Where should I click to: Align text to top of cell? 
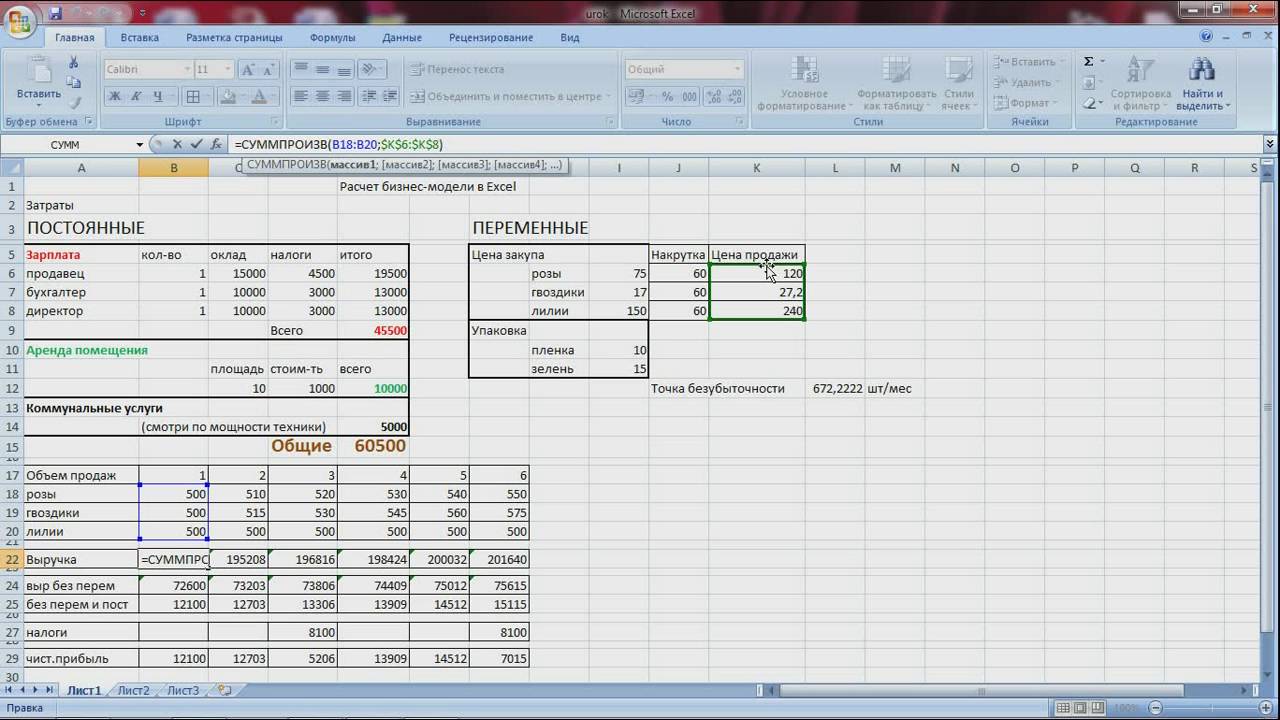tap(300, 69)
